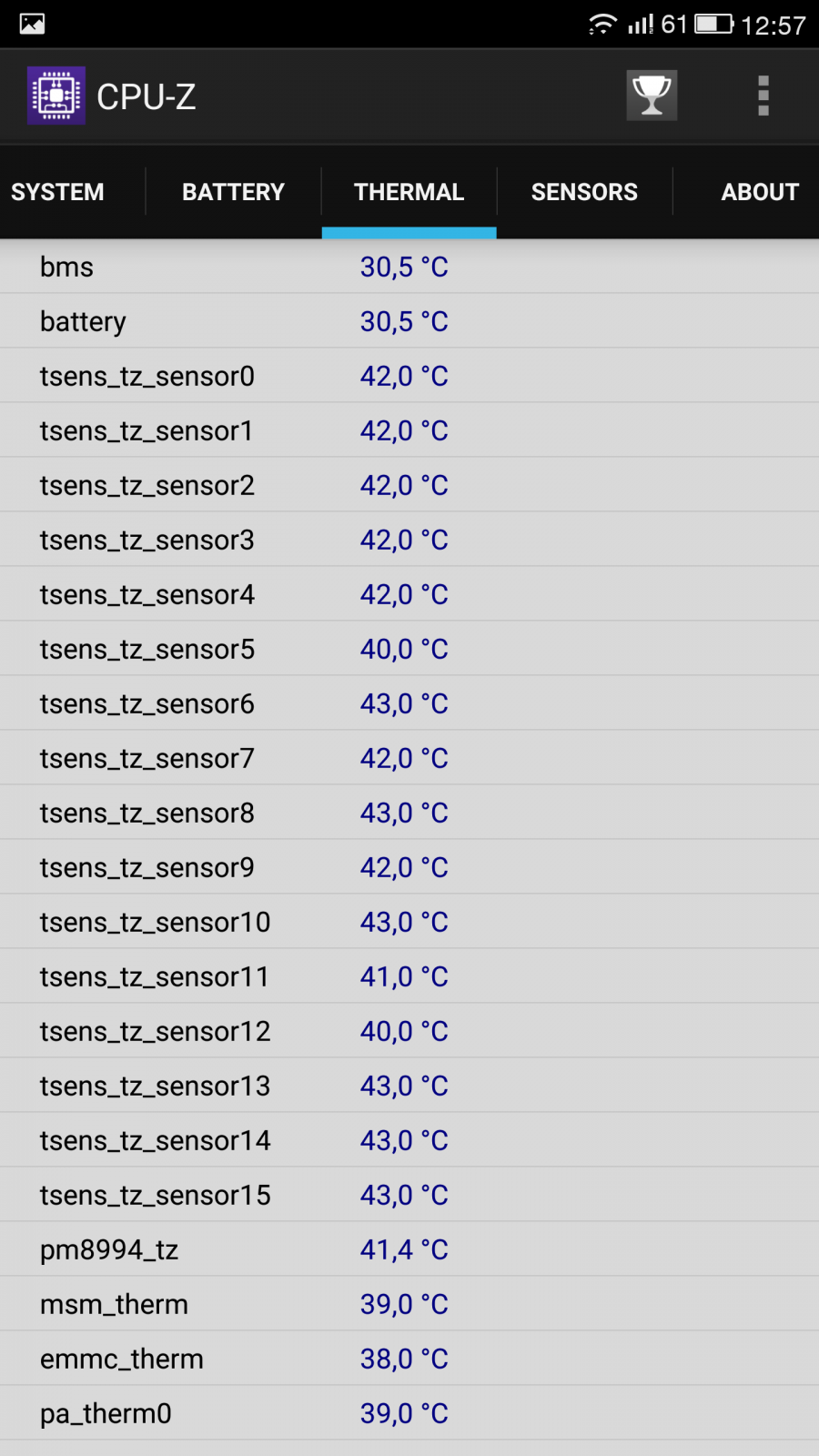The height and width of the screenshot is (1456, 819).
Task: Tap the pm8994_tz temperature entry
Action: pos(409,1249)
